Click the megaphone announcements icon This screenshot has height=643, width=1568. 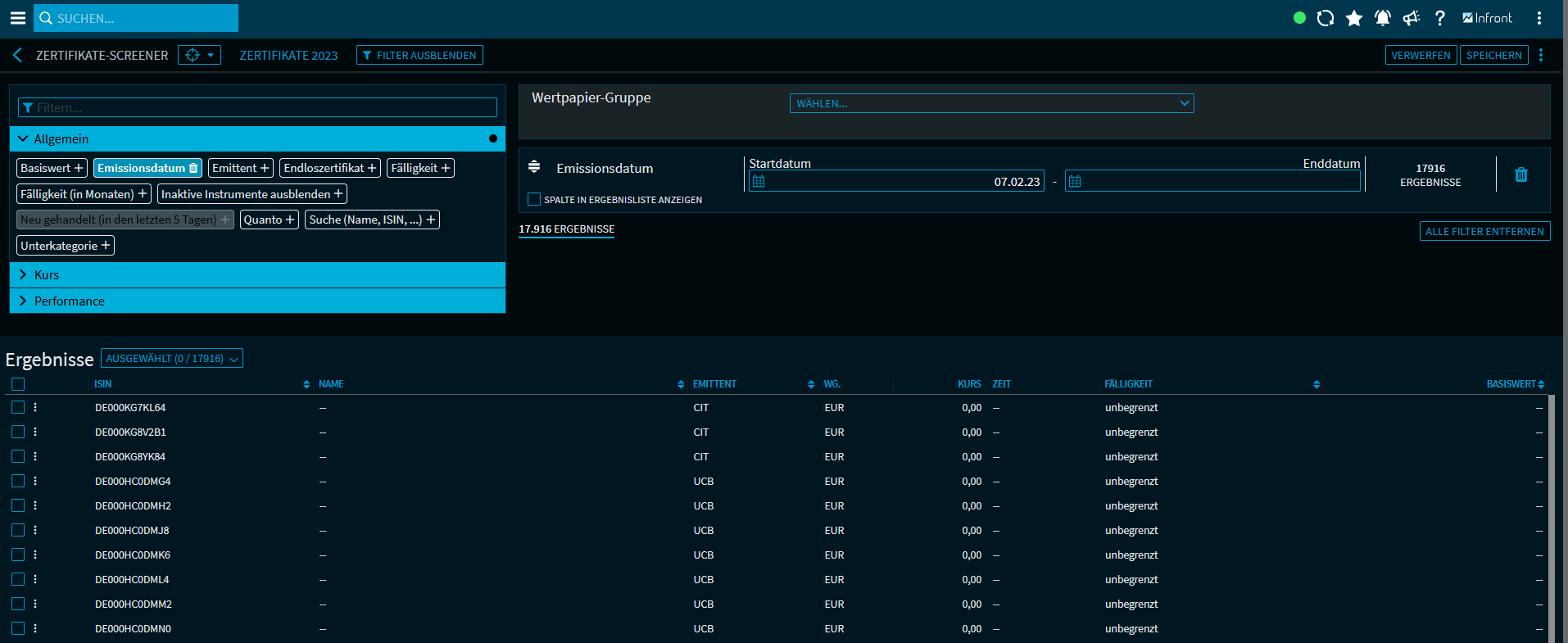[x=1411, y=18]
